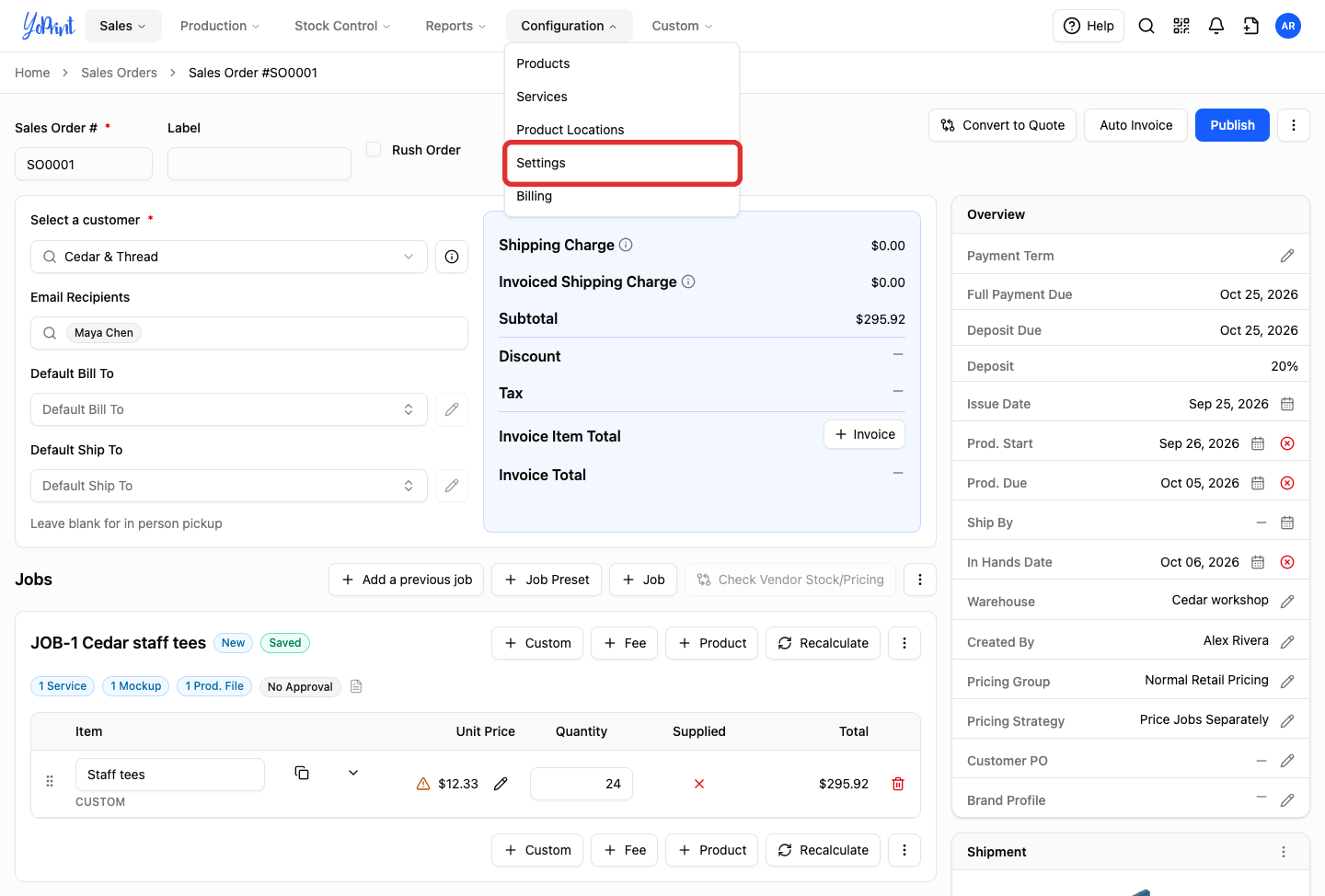Viewport: 1325px width, 896px height.
Task: Click Convert to Quote button
Action: pyautogui.click(x=1003, y=125)
